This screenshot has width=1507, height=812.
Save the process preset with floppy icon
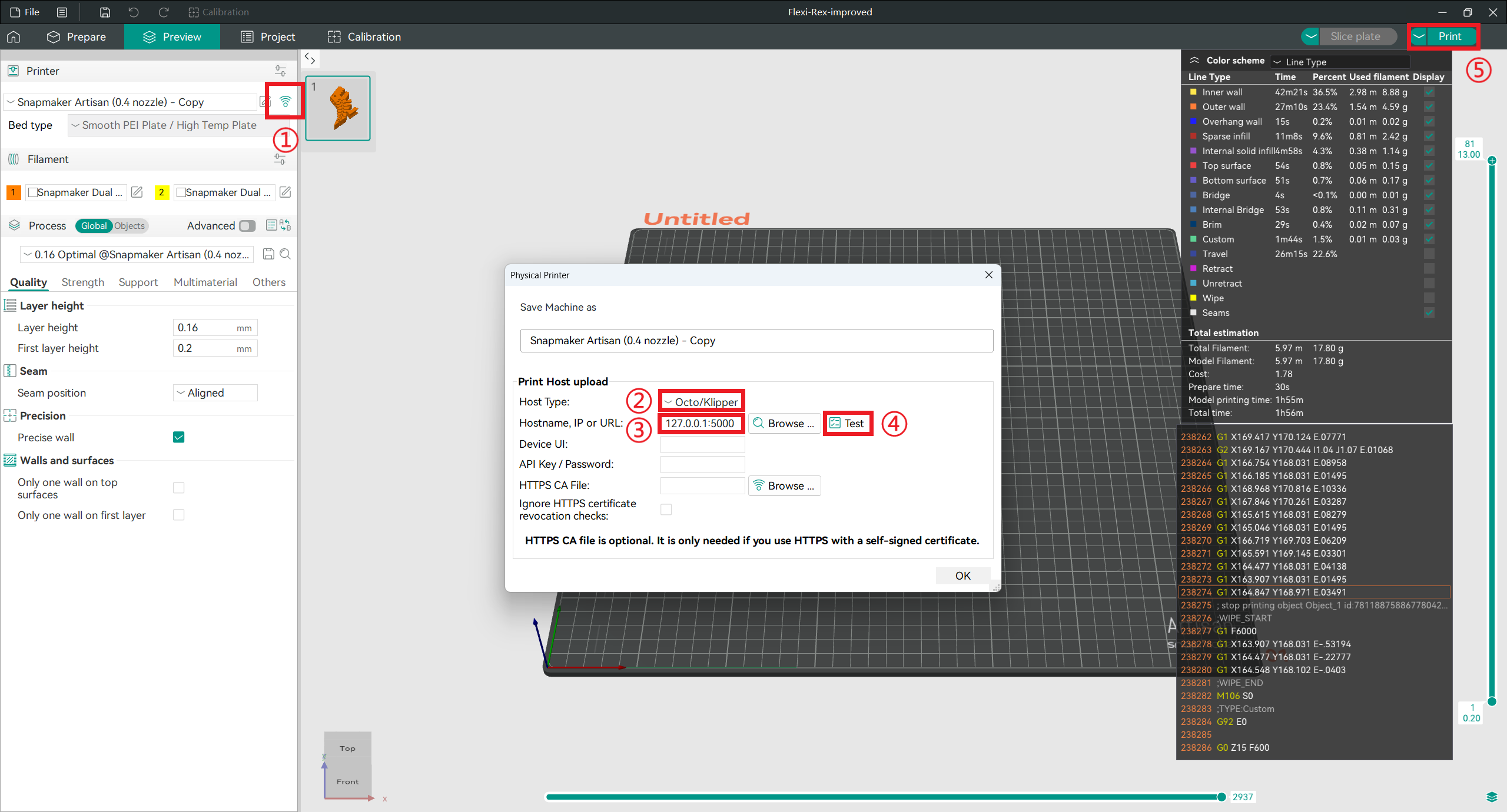tap(269, 254)
